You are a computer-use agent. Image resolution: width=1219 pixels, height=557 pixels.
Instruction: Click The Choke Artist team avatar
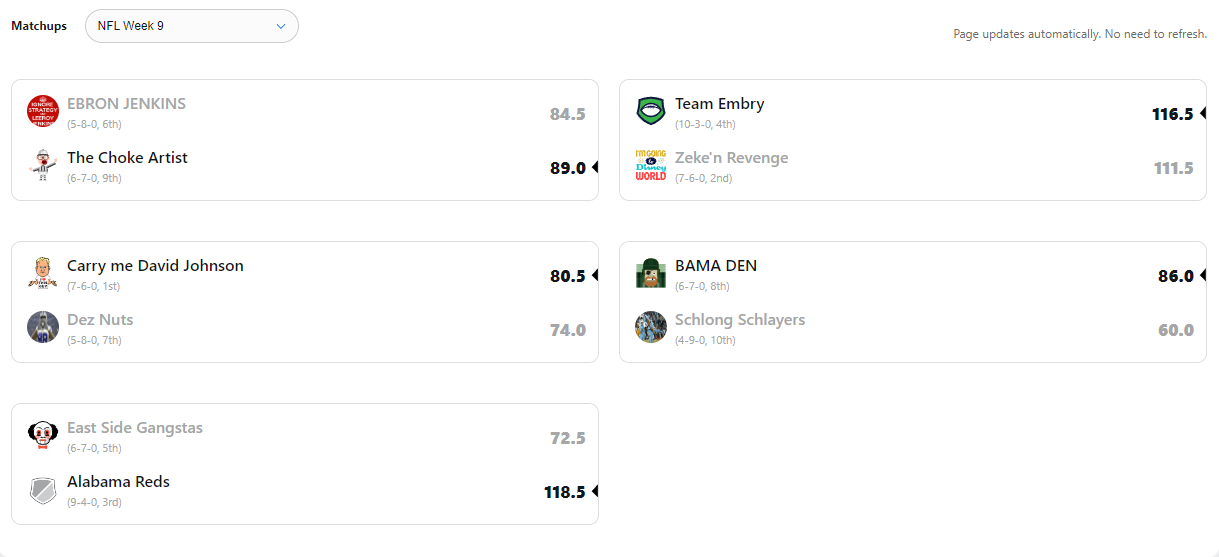pyautogui.click(x=43, y=165)
